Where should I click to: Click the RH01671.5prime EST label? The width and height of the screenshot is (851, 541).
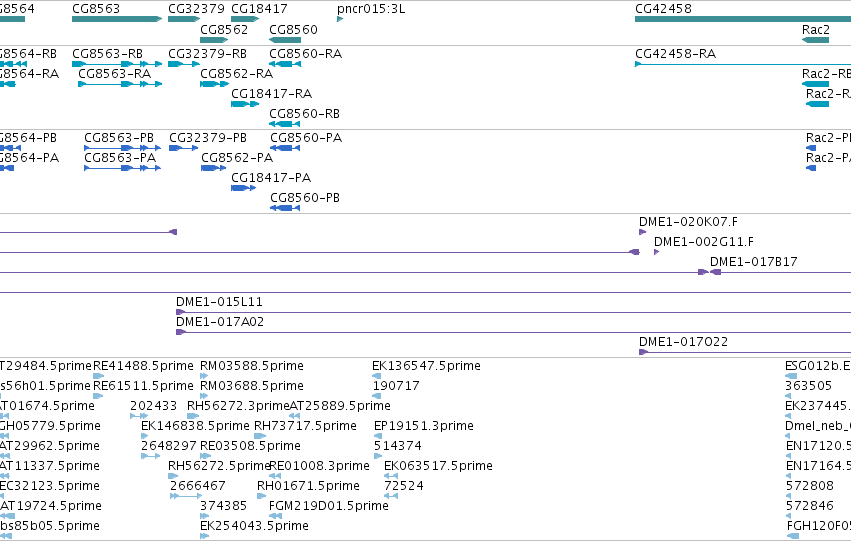pyautogui.click(x=308, y=487)
